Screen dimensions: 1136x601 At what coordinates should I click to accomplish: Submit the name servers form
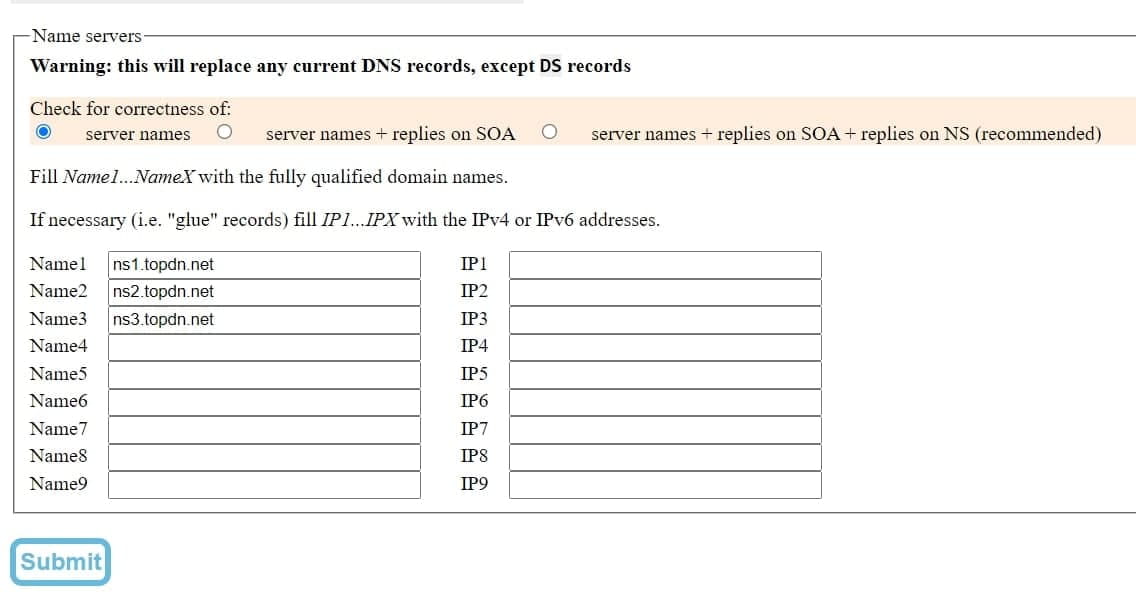[61, 562]
